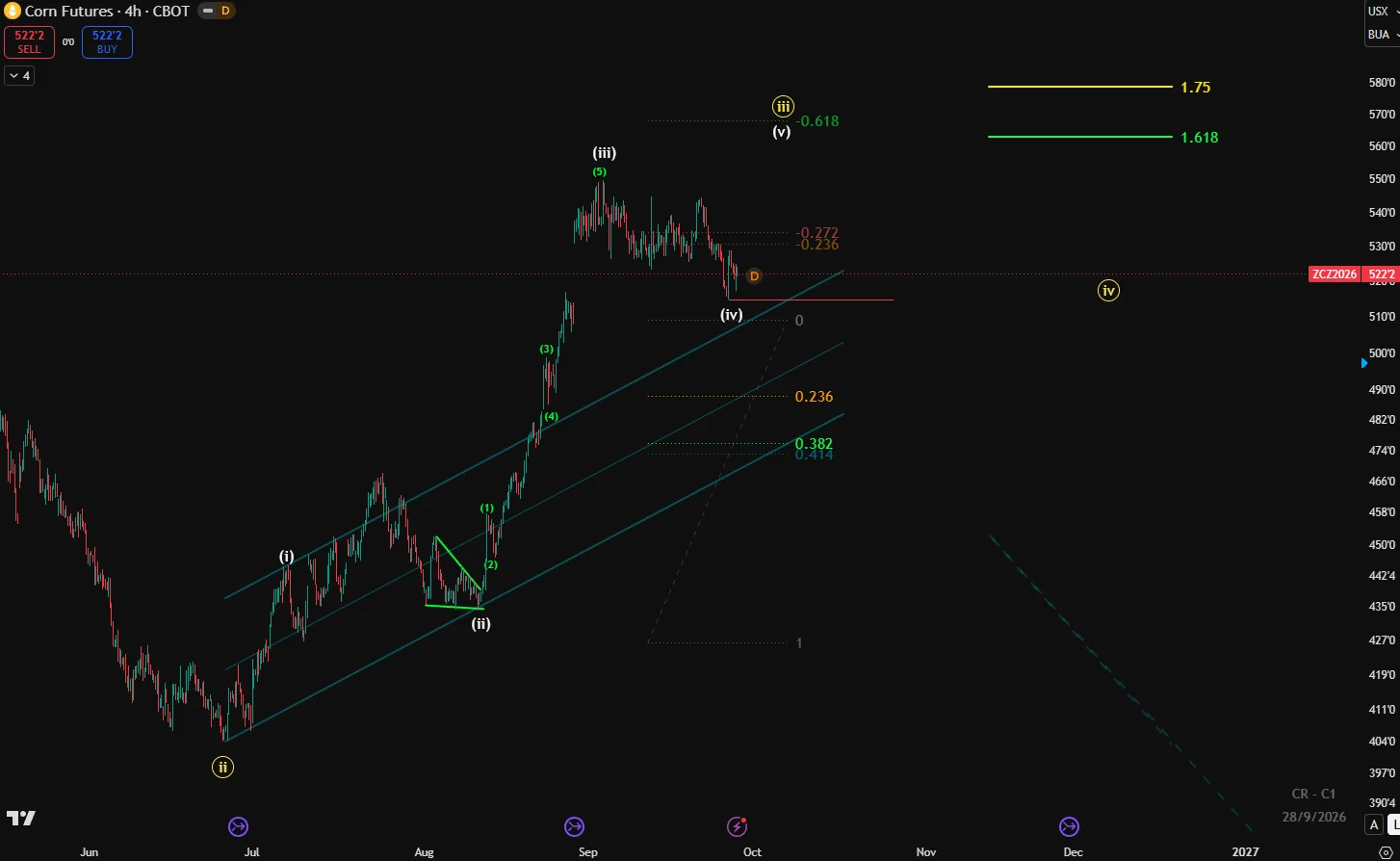The height and width of the screenshot is (861, 1400).
Task: Open chart settings hexagon gear icon
Action: click(x=1384, y=852)
